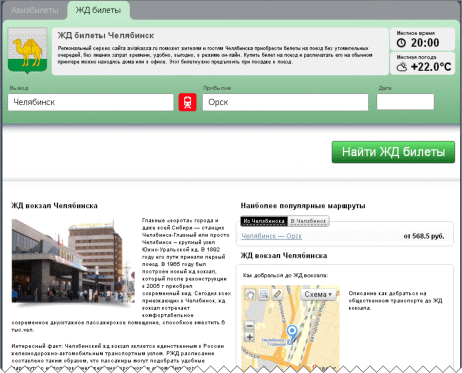This screenshot has width=462, height=373.
Task: Click the clock icon next to 20:00
Action: [401, 43]
